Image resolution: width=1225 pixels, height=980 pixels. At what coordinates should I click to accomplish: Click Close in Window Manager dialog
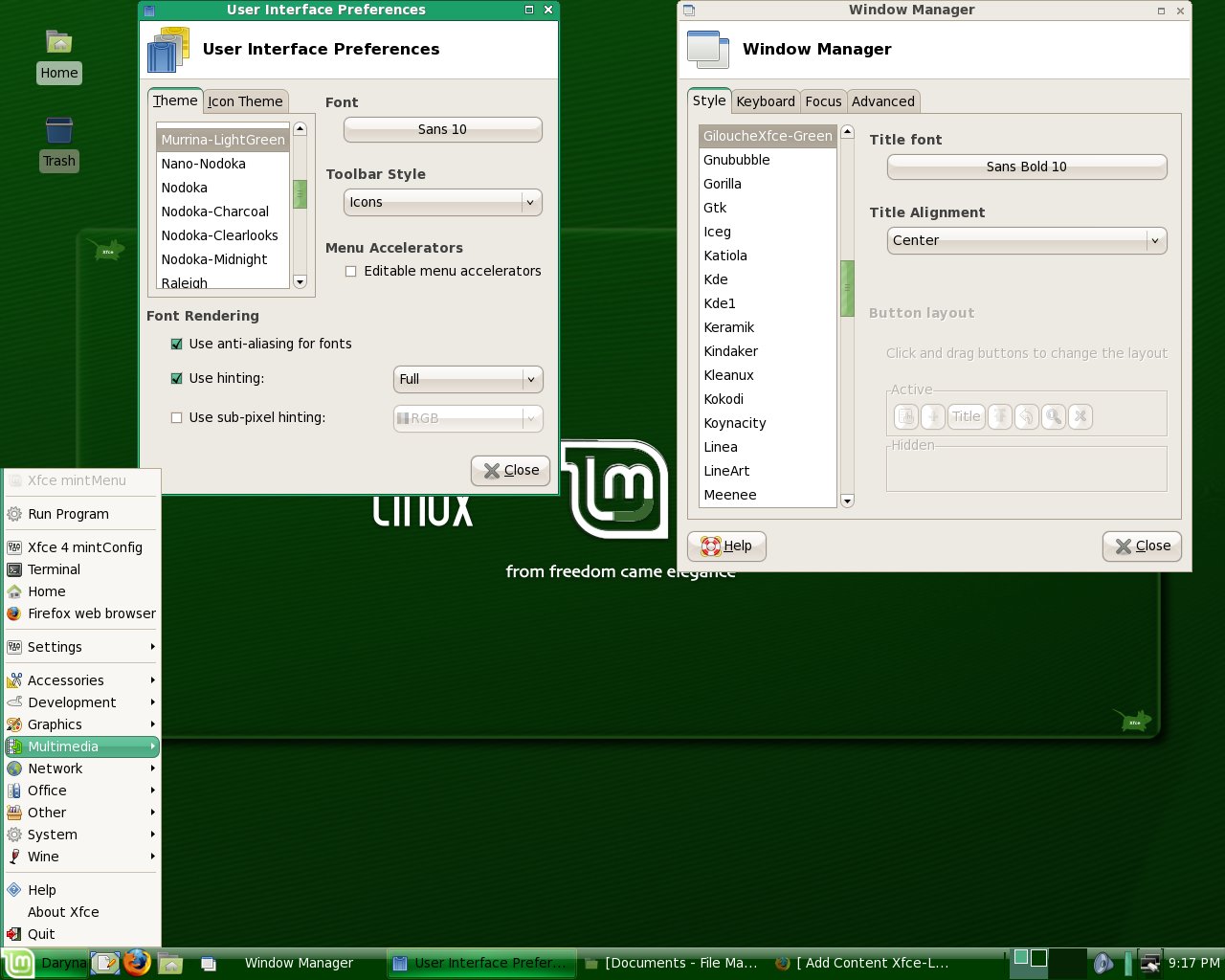[x=1143, y=546]
